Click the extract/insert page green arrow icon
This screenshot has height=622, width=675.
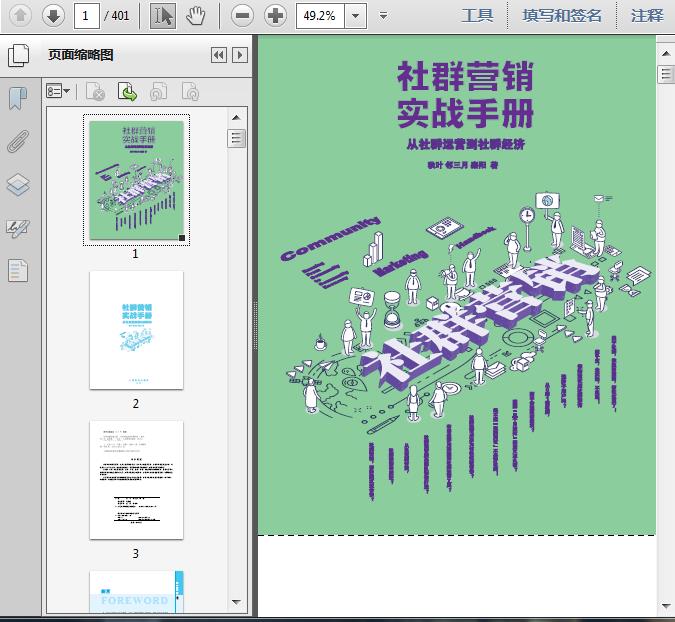pos(127,91)
